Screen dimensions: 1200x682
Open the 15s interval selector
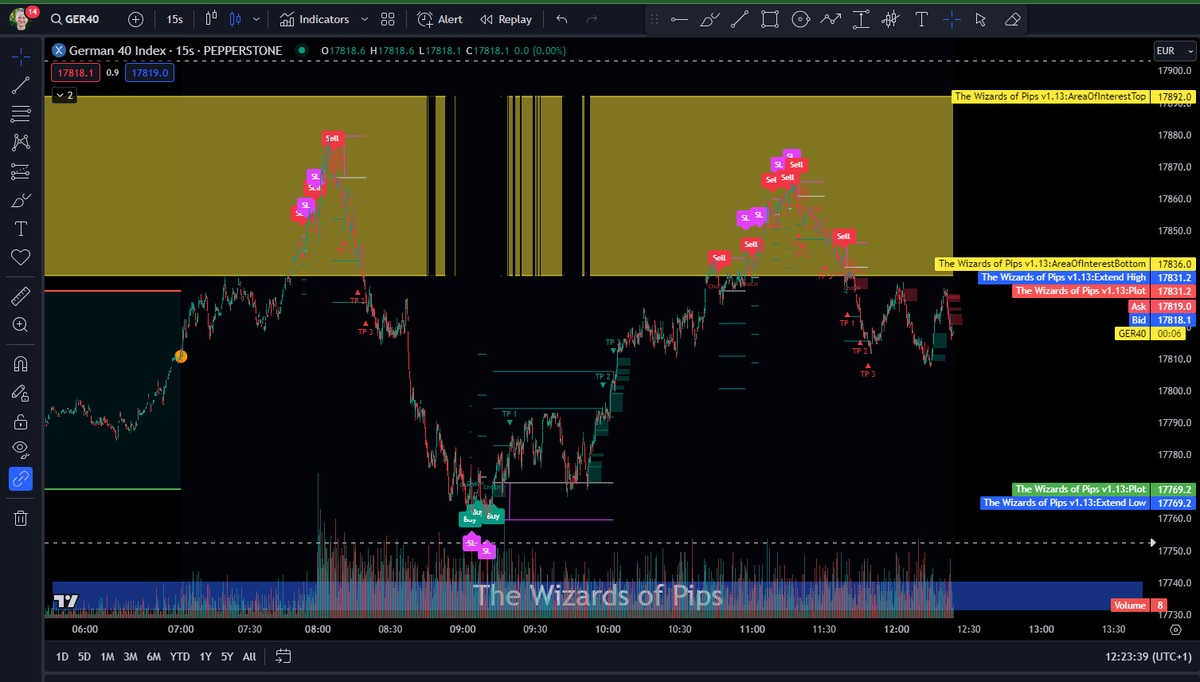point(175,19)
